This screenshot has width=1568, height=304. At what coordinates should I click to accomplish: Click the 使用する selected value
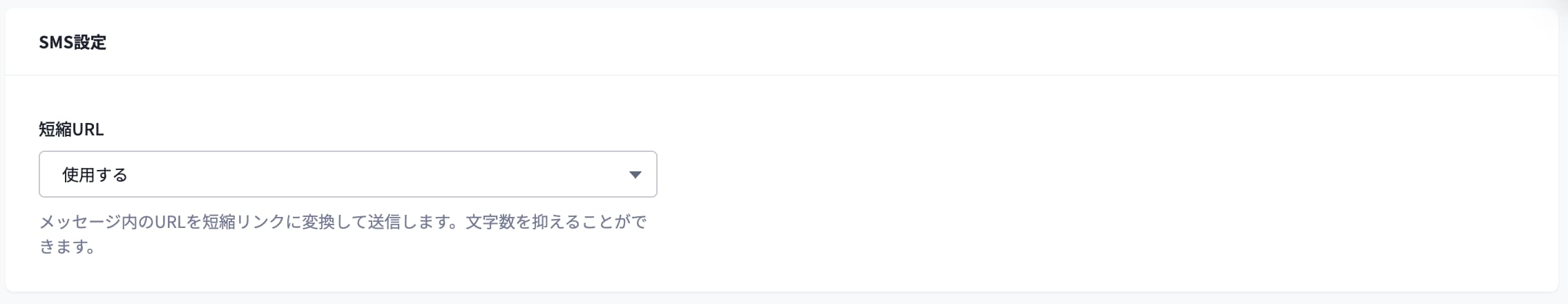click(95, 175)
